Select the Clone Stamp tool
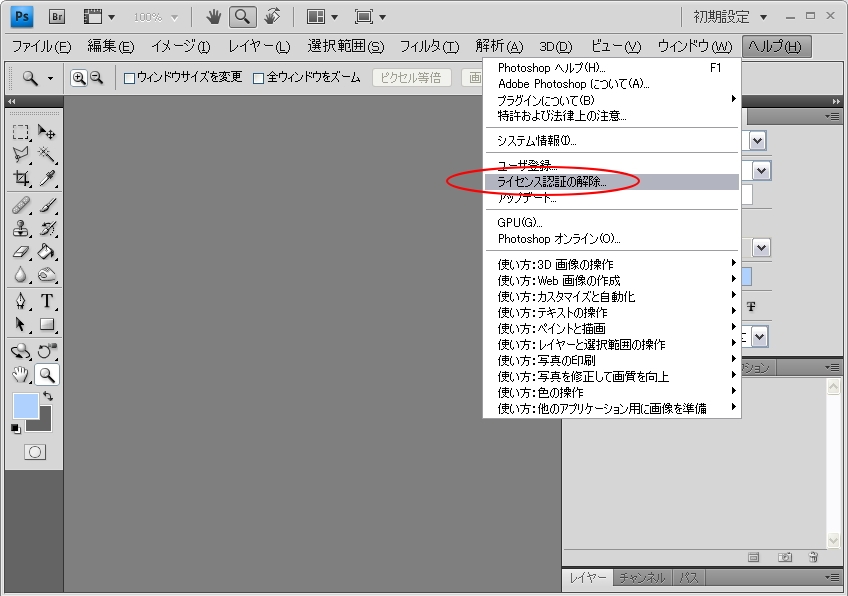Image resolution: width=848 pixels, height=596 pixels. [21, 229]
